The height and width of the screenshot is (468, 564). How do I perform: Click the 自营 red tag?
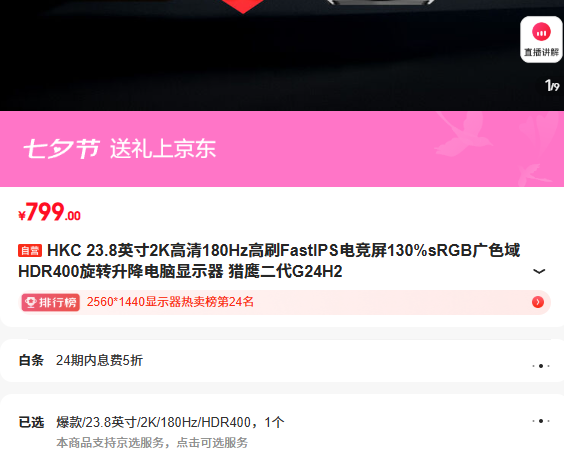30,250
